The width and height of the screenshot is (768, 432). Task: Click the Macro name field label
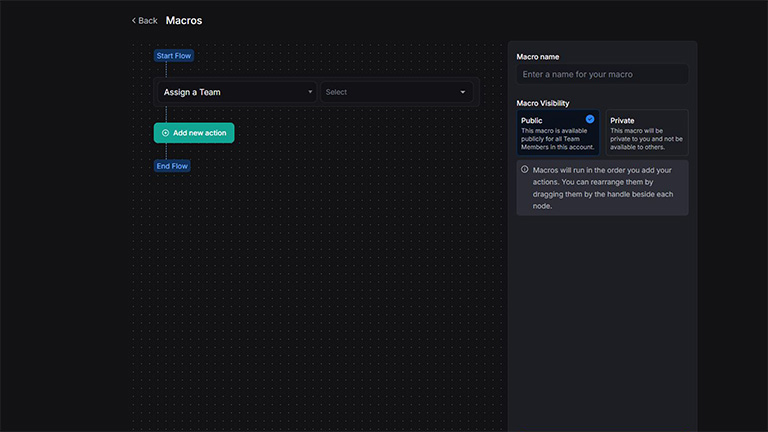tap(538, 56)
